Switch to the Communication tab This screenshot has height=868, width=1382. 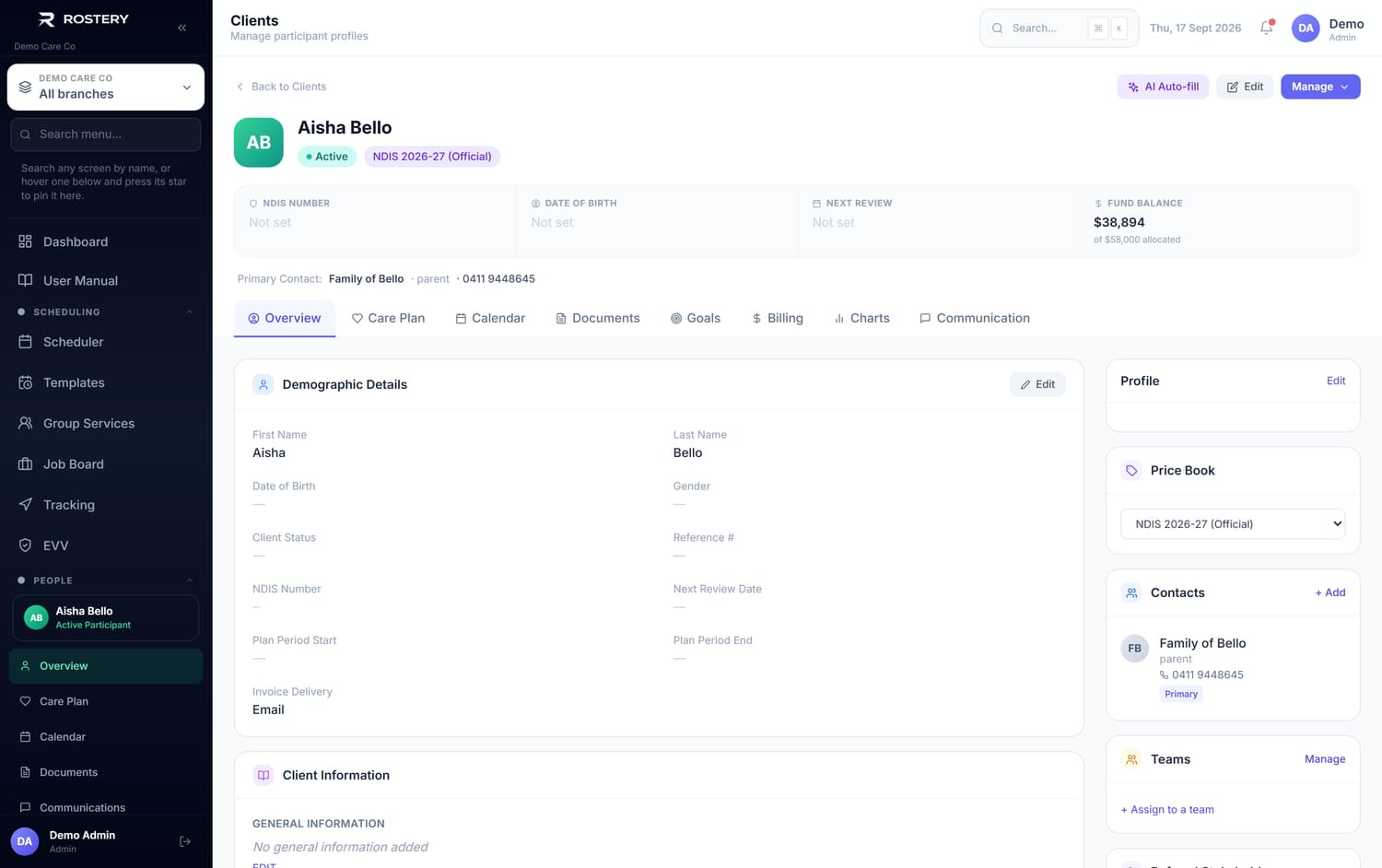tap(975, 318)
